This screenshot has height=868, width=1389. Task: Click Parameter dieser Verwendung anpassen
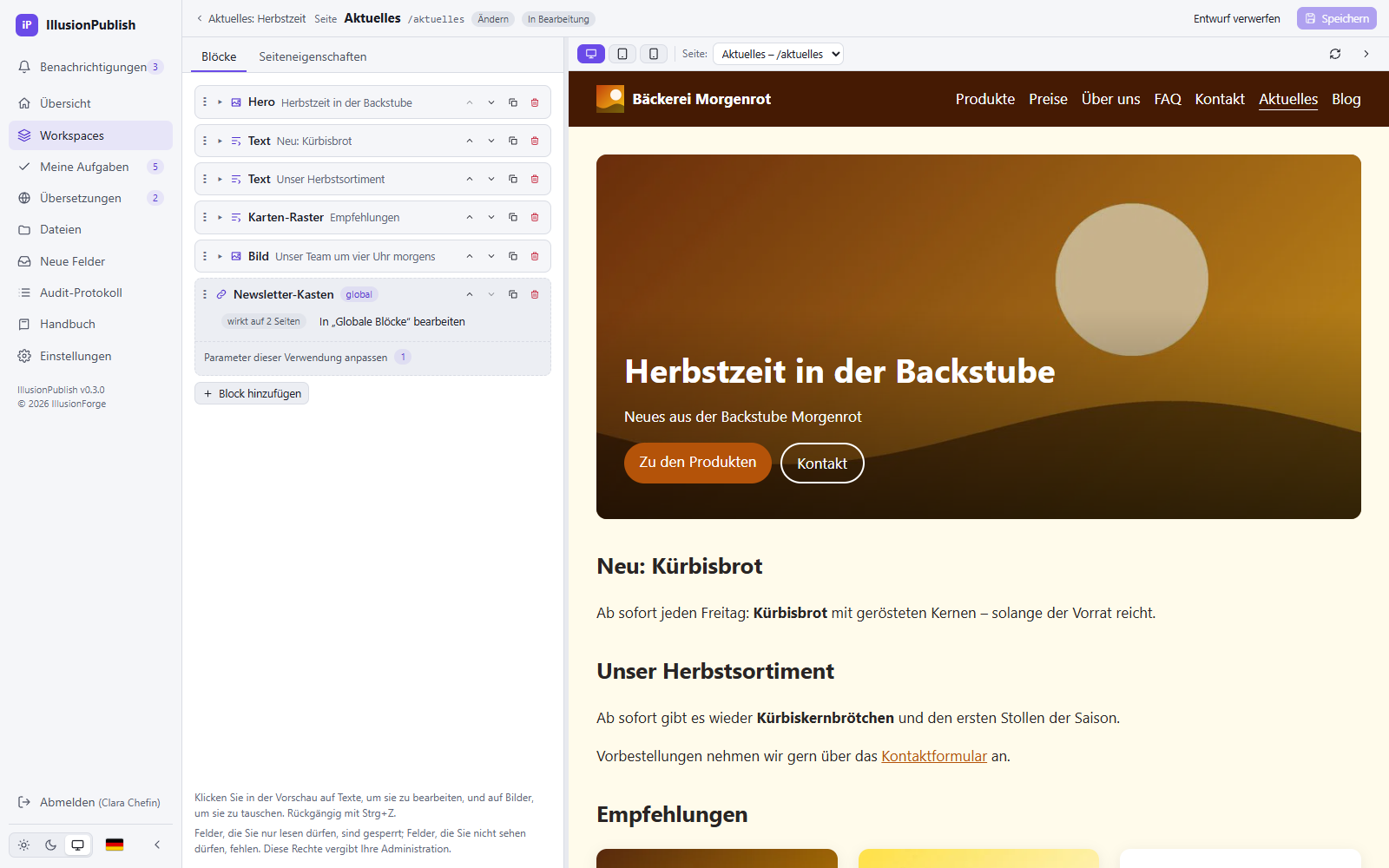point(296,358)
